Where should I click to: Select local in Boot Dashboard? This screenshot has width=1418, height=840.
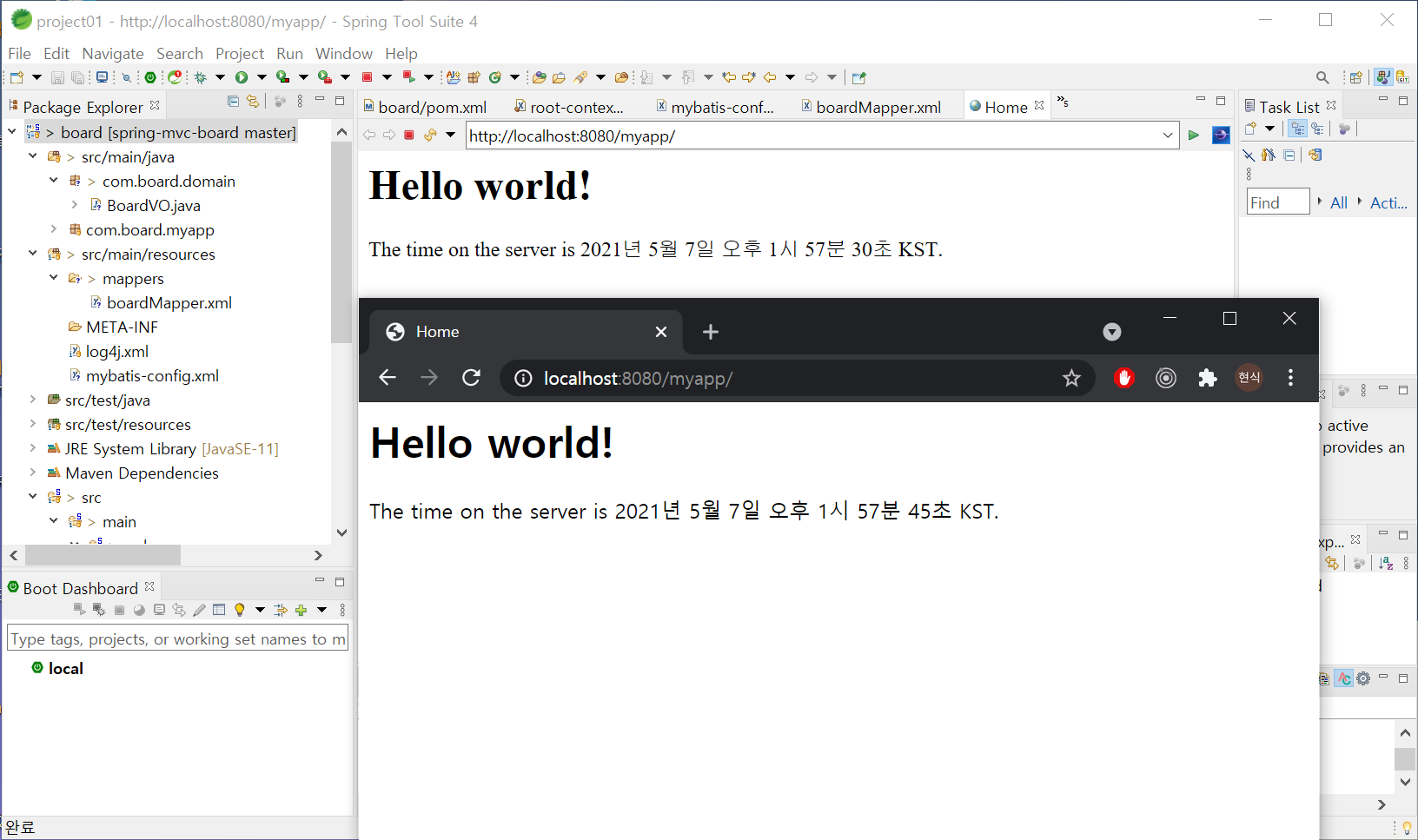pyautogui.click(x=66, y=668)
